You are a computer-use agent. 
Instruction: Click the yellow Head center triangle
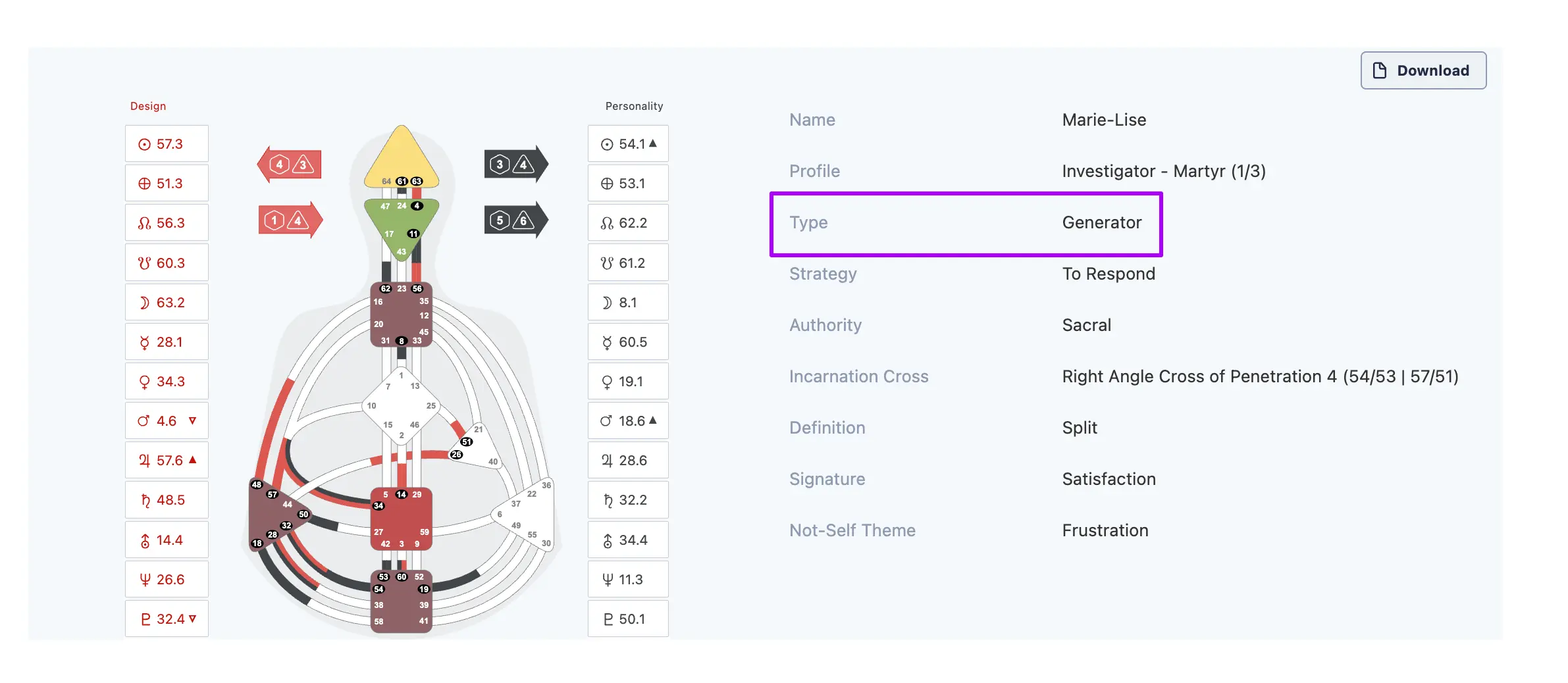click(x=401, y=158)
